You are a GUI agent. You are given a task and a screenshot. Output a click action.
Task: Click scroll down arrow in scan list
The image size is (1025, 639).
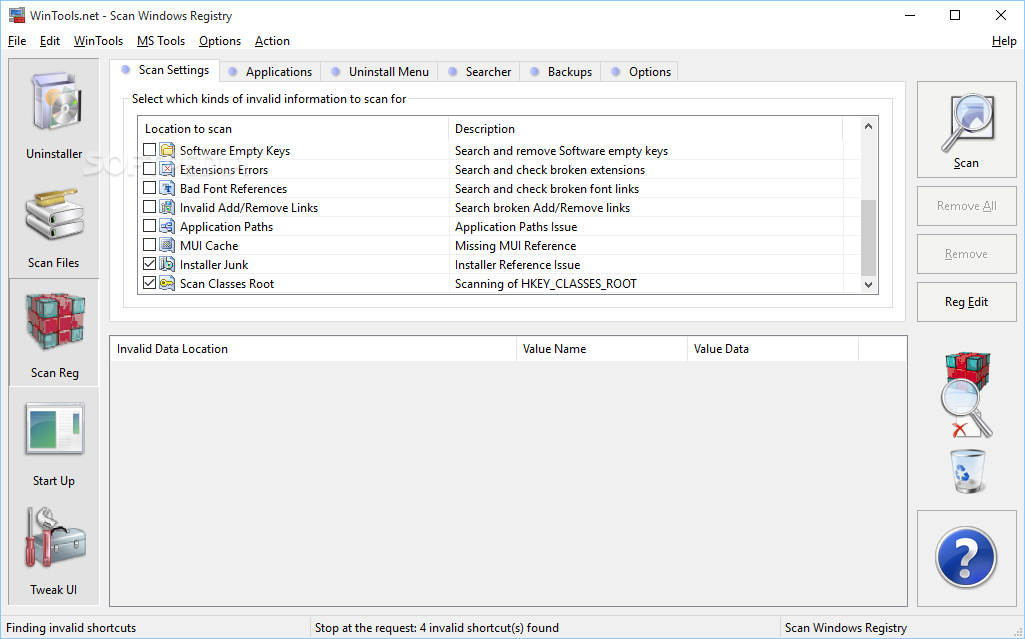coord(868,284)
